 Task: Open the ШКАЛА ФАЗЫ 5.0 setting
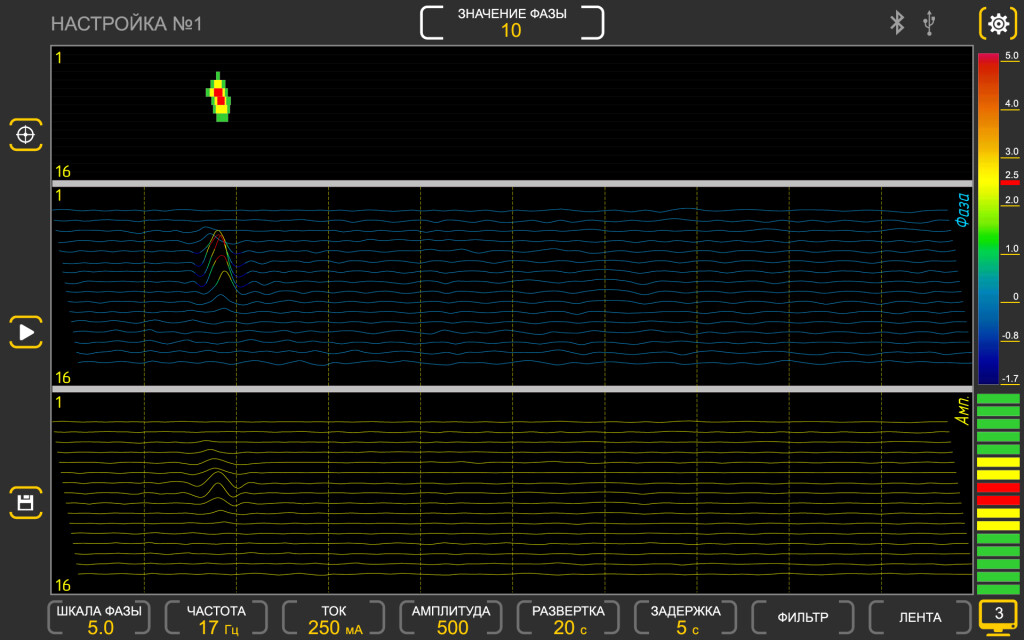pyautogui.click(x=99, y=619)
